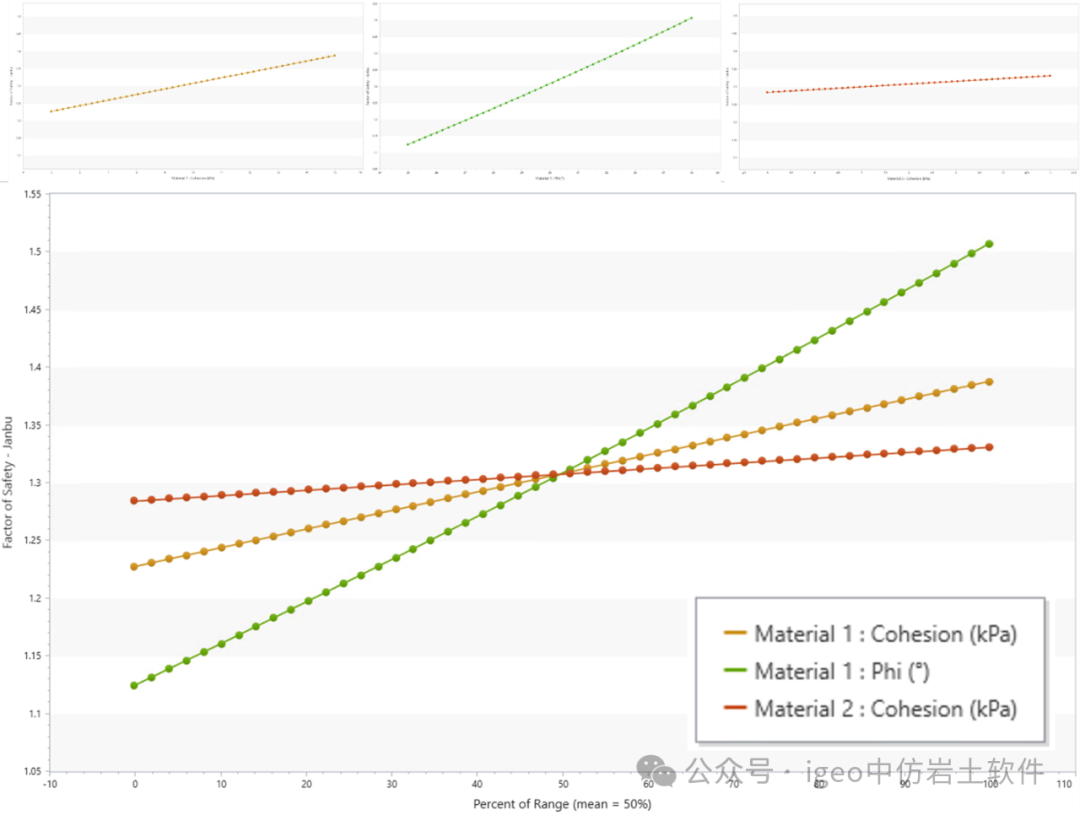Select the Material 2 : Cohesion (kPa) legend label
Screen dimensions: 1080x815
tap(885, 709)
